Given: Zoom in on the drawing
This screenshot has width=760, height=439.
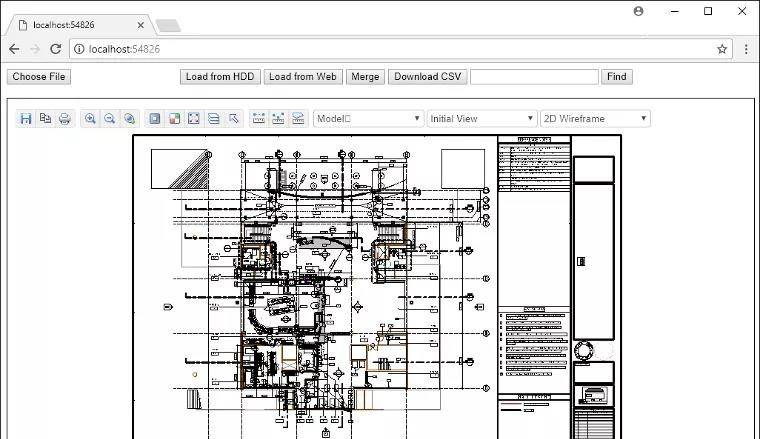Looking at the screenshot, I should [x=90, y=119].
